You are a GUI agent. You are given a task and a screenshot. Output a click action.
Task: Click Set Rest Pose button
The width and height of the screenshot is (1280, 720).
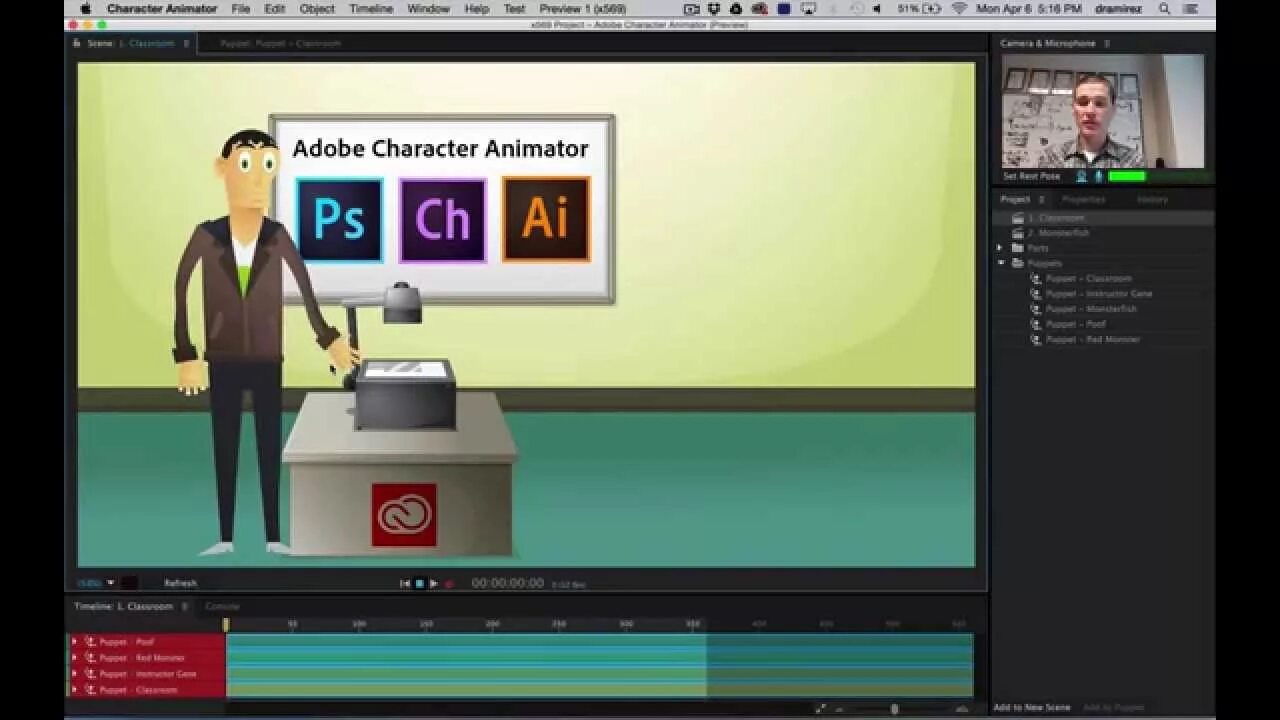click(x=1031, y=176)
